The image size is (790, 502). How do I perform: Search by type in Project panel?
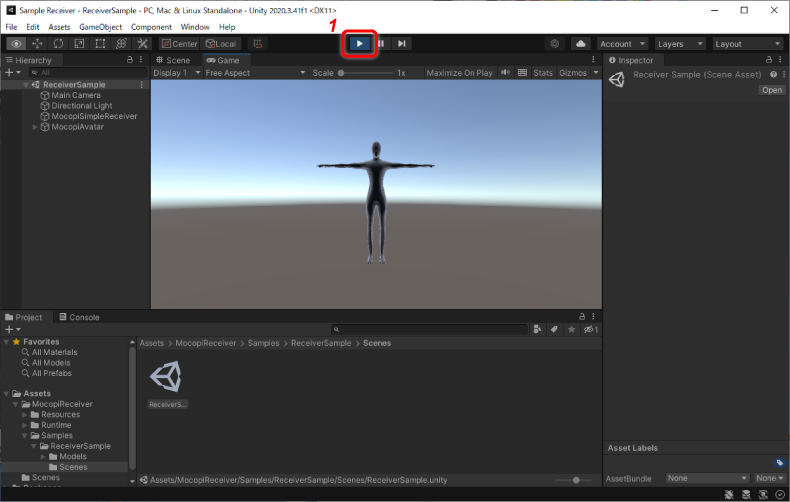537,329
